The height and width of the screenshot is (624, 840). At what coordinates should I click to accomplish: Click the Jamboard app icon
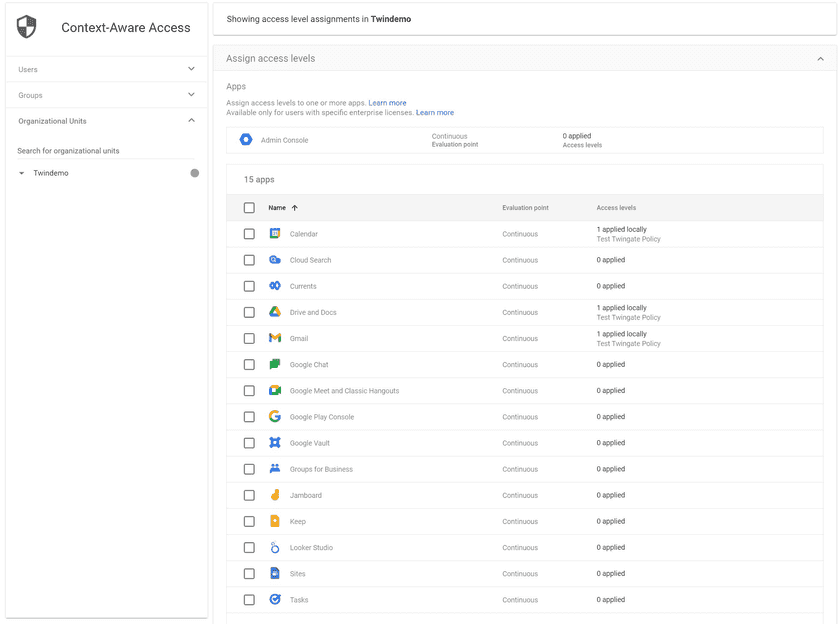[x=275, y=495]
